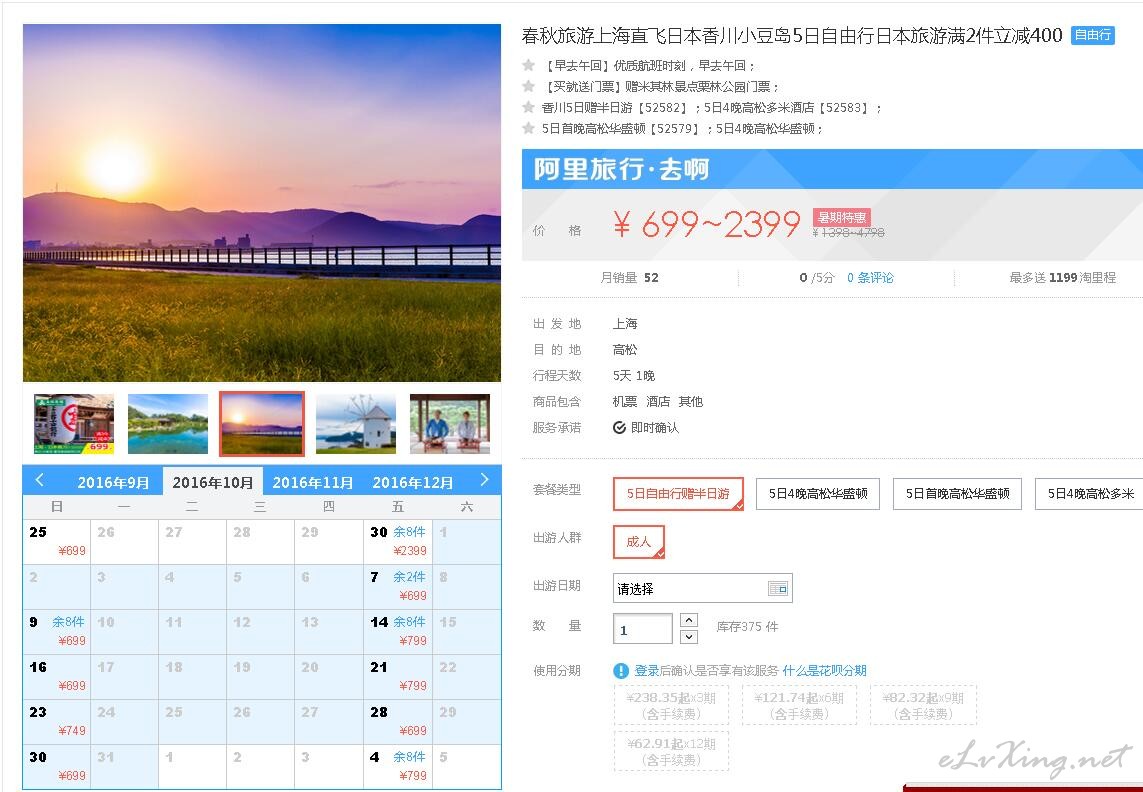Viewport: 1143px width, 792px height.
Task: Open the date picker calendar icon
Action: [778, 588]
